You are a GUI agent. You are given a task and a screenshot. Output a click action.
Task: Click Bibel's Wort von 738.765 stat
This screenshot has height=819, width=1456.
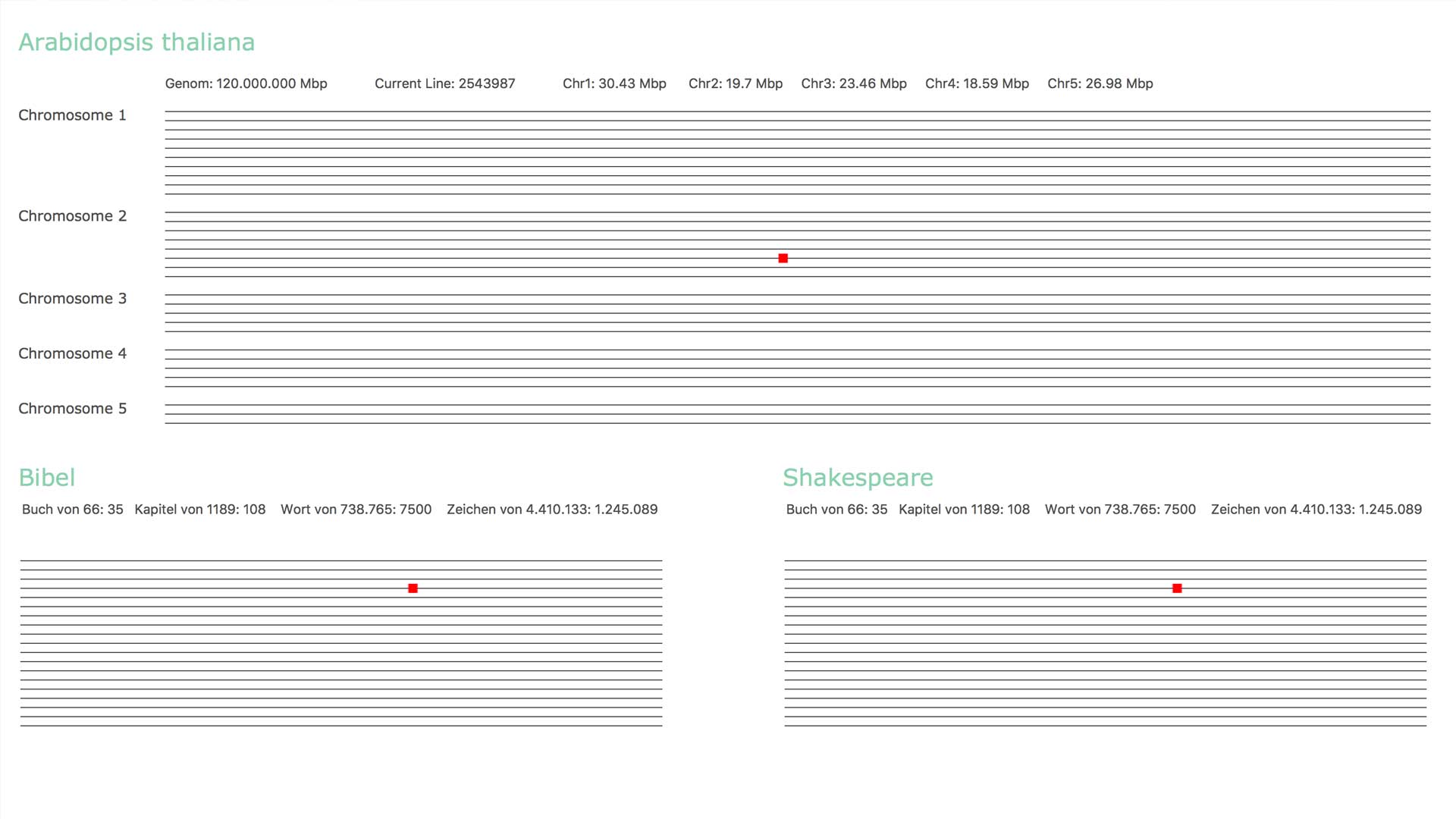(356, 510)
